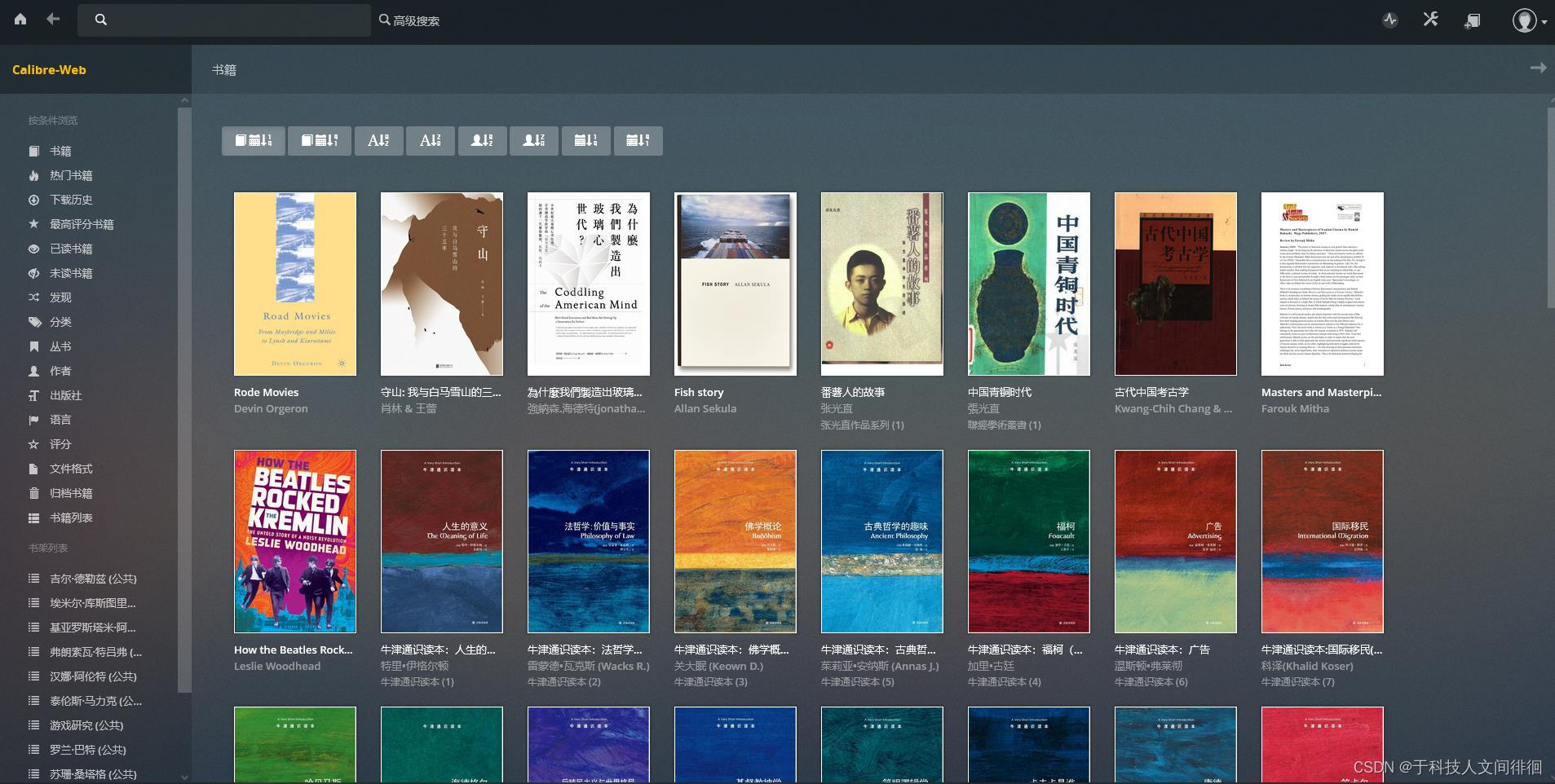This screenshot has height=784, width=1555.
Task: Sort by author Z to A
Action: (x=534, y=141)
